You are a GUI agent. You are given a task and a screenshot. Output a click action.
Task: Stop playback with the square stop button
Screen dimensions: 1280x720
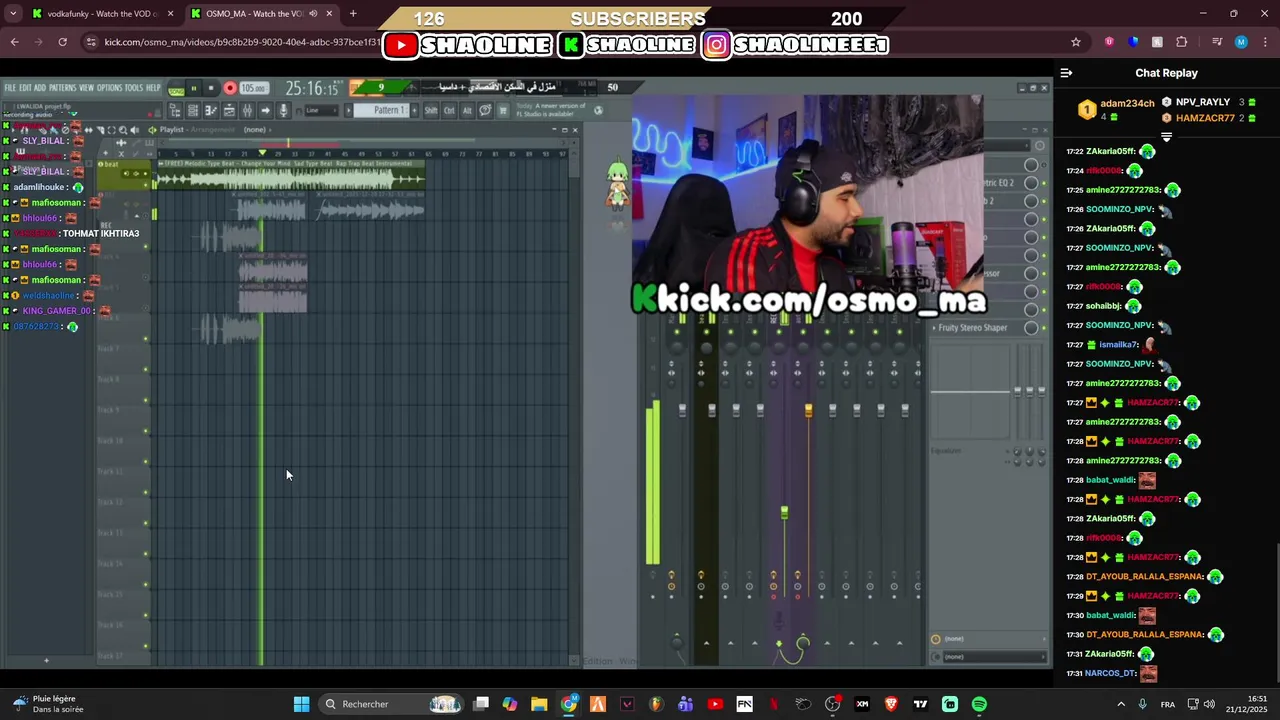point(211,88)
